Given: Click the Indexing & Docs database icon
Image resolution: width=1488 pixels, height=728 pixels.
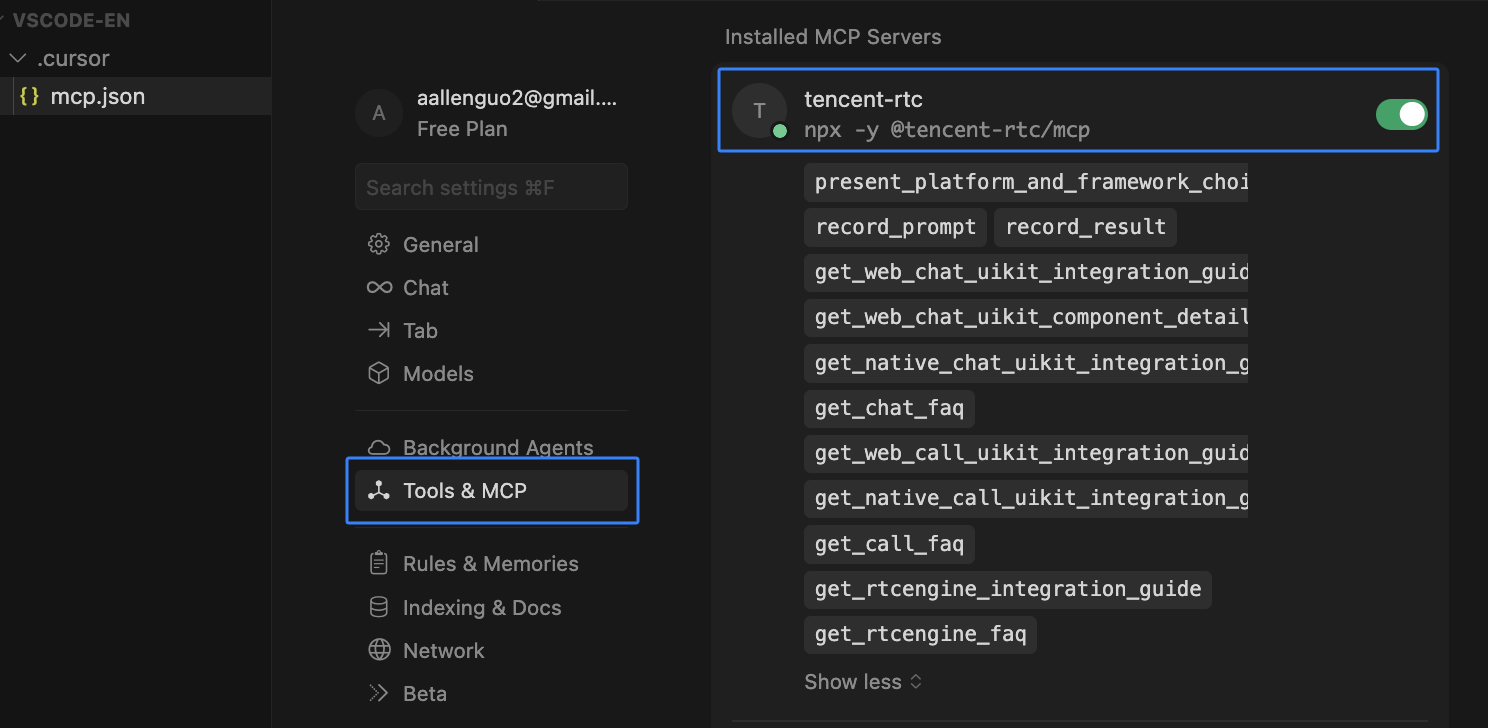Looking at the screenshot, I should pos(379,607).
